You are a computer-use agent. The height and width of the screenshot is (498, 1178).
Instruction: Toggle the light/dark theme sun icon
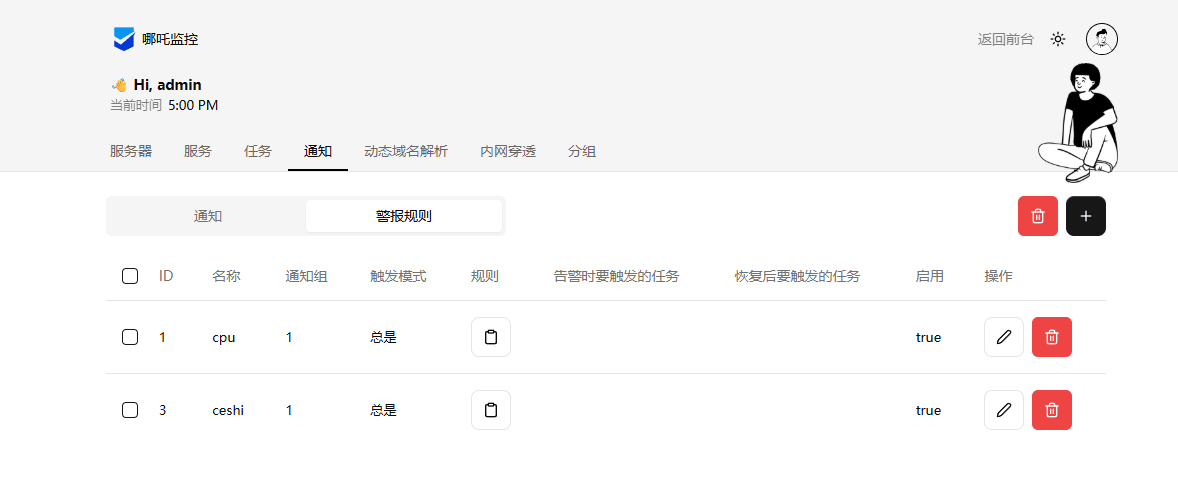click(1057, 39)
